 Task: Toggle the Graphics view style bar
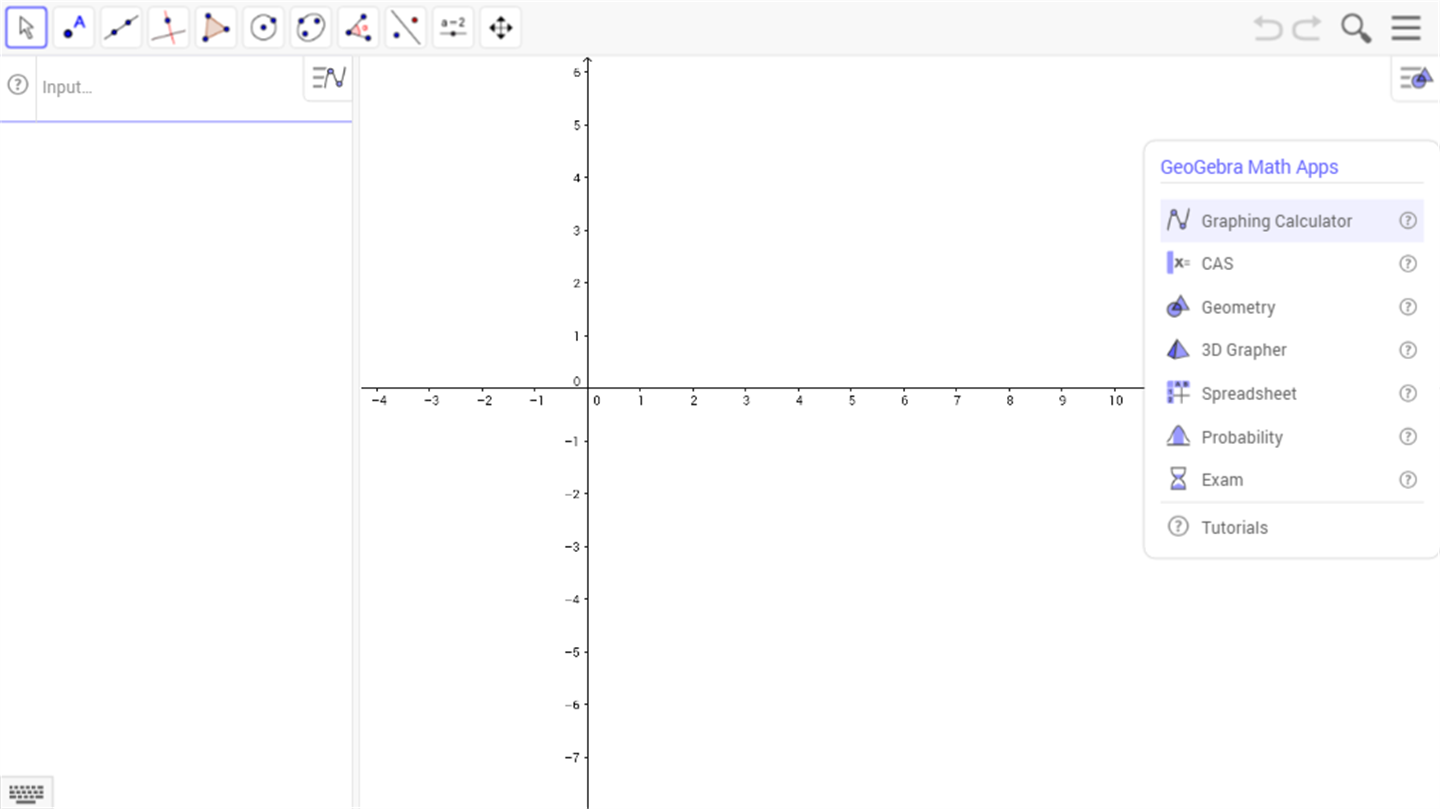(x=1416, y=78)
